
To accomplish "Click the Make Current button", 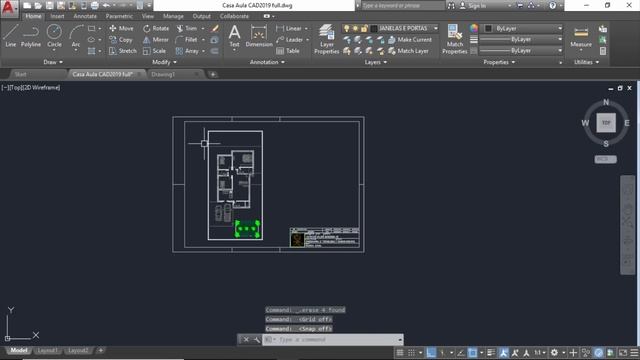I will tap(409, 40).
